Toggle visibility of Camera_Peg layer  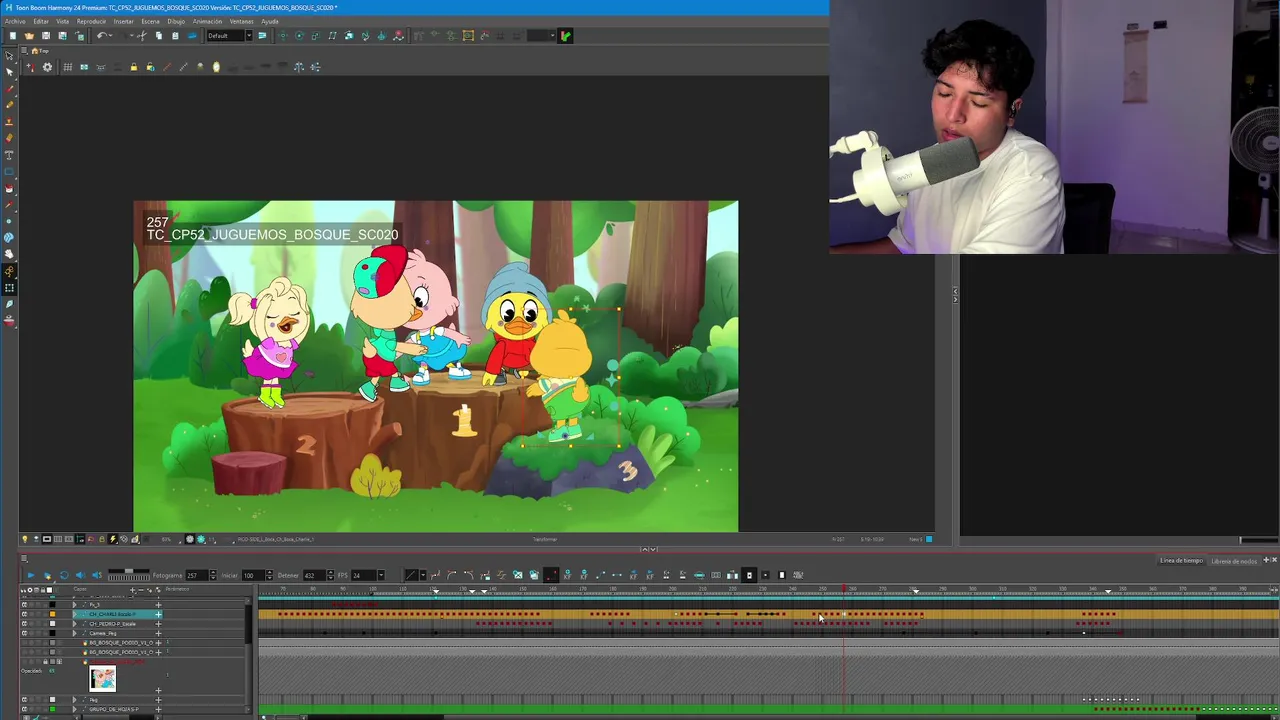point(25,633)
